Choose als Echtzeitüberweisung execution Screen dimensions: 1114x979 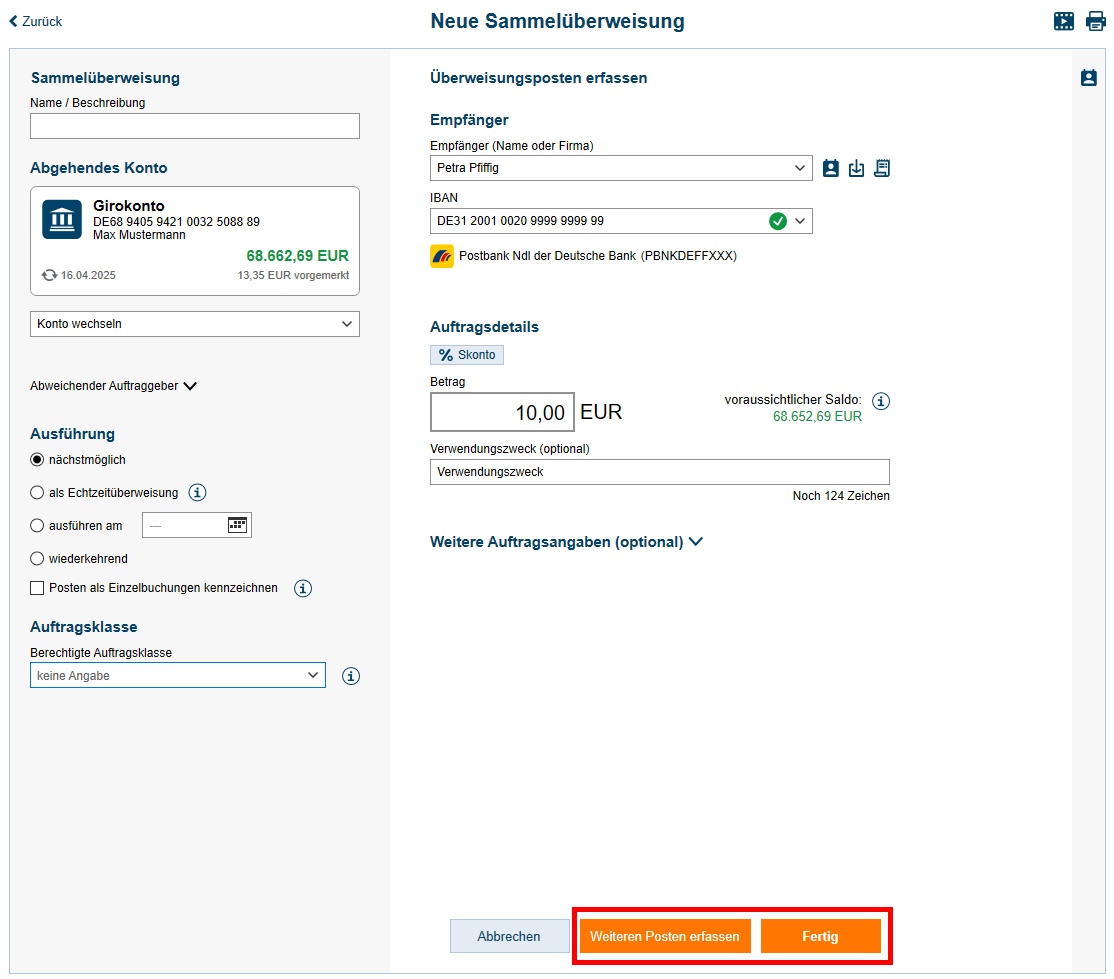[x=36, y=492]
